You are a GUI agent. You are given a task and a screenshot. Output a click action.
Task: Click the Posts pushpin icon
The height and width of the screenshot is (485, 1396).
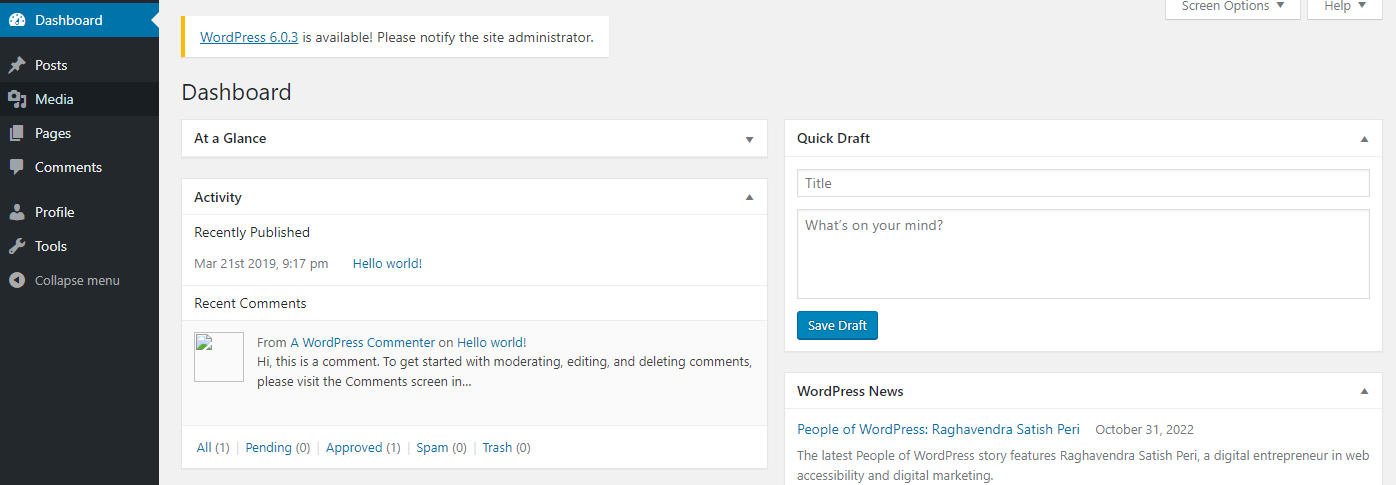(x=17, y=65)
